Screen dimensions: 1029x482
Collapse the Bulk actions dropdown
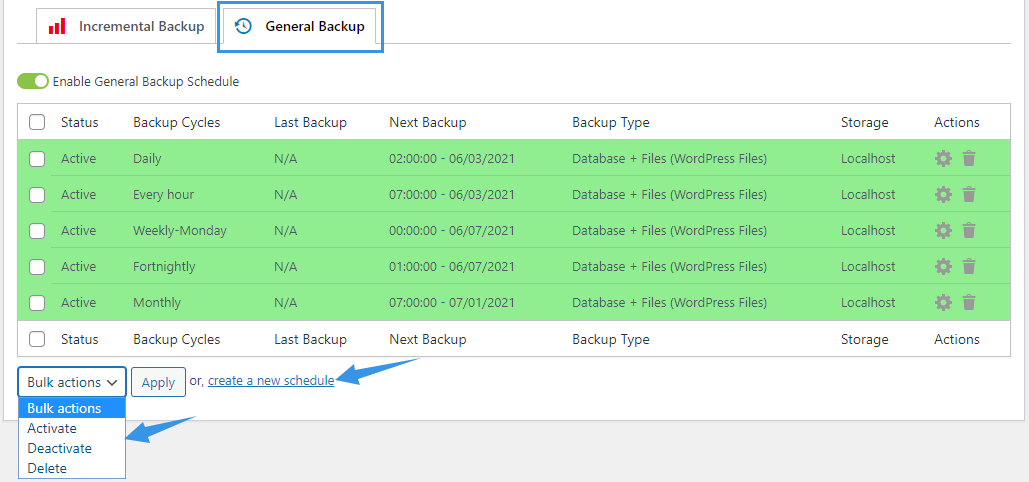coord(72,382)
